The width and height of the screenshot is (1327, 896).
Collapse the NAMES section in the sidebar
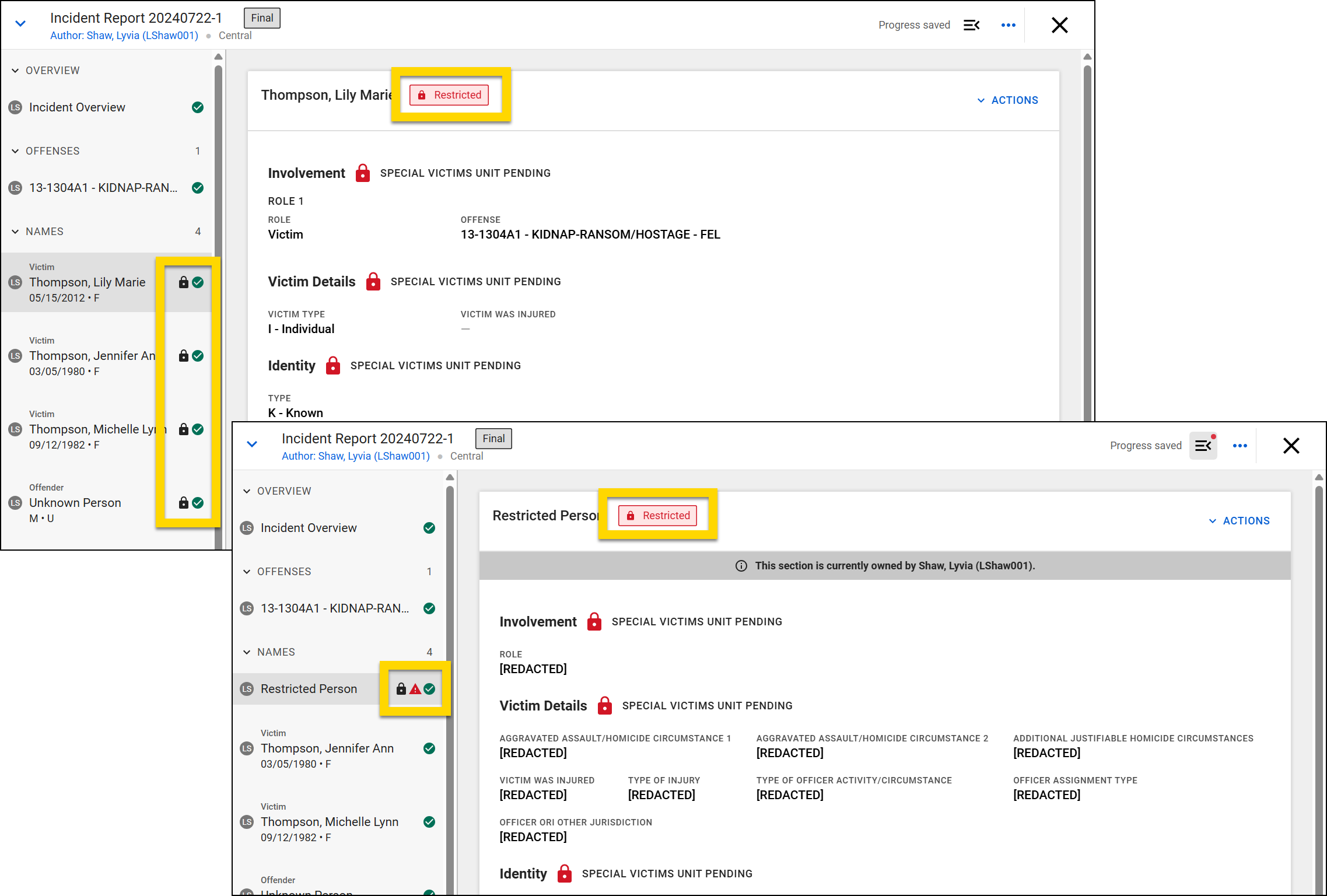click(x=15, y=231)
